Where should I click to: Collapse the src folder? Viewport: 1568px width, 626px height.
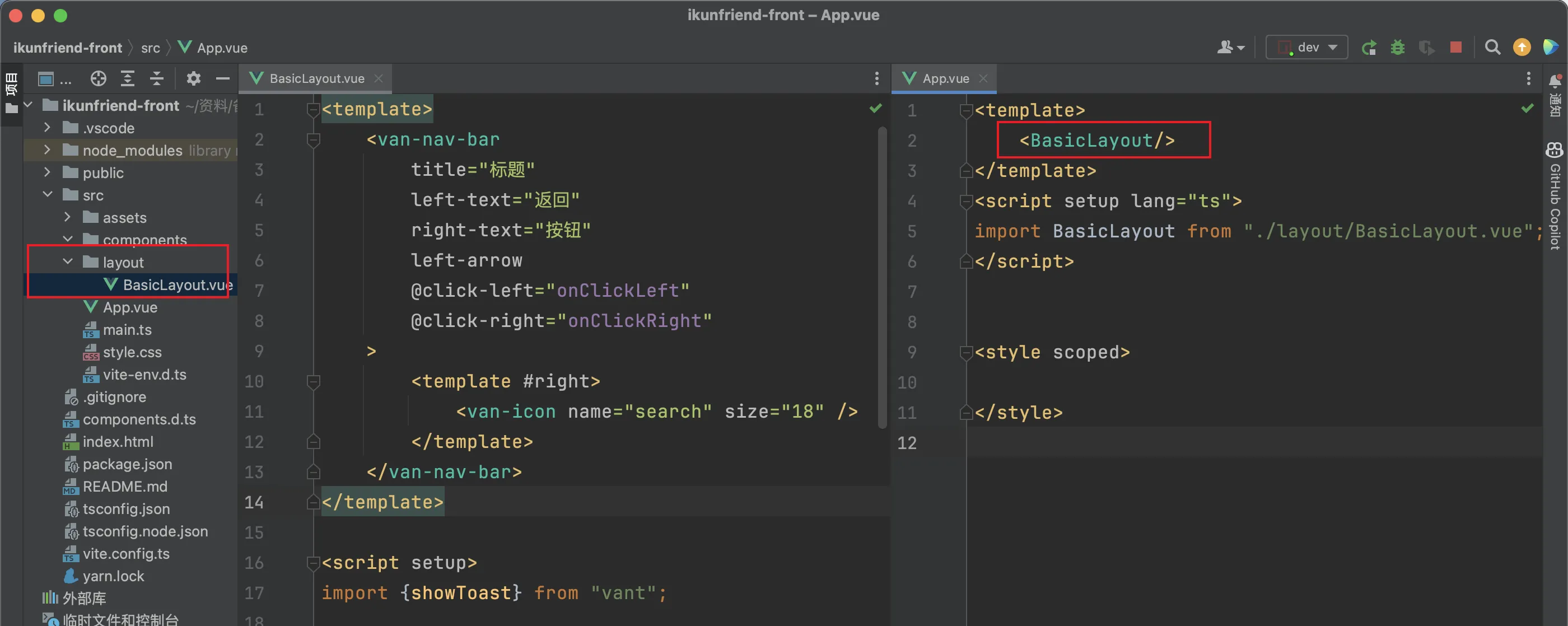coord(48,195)
